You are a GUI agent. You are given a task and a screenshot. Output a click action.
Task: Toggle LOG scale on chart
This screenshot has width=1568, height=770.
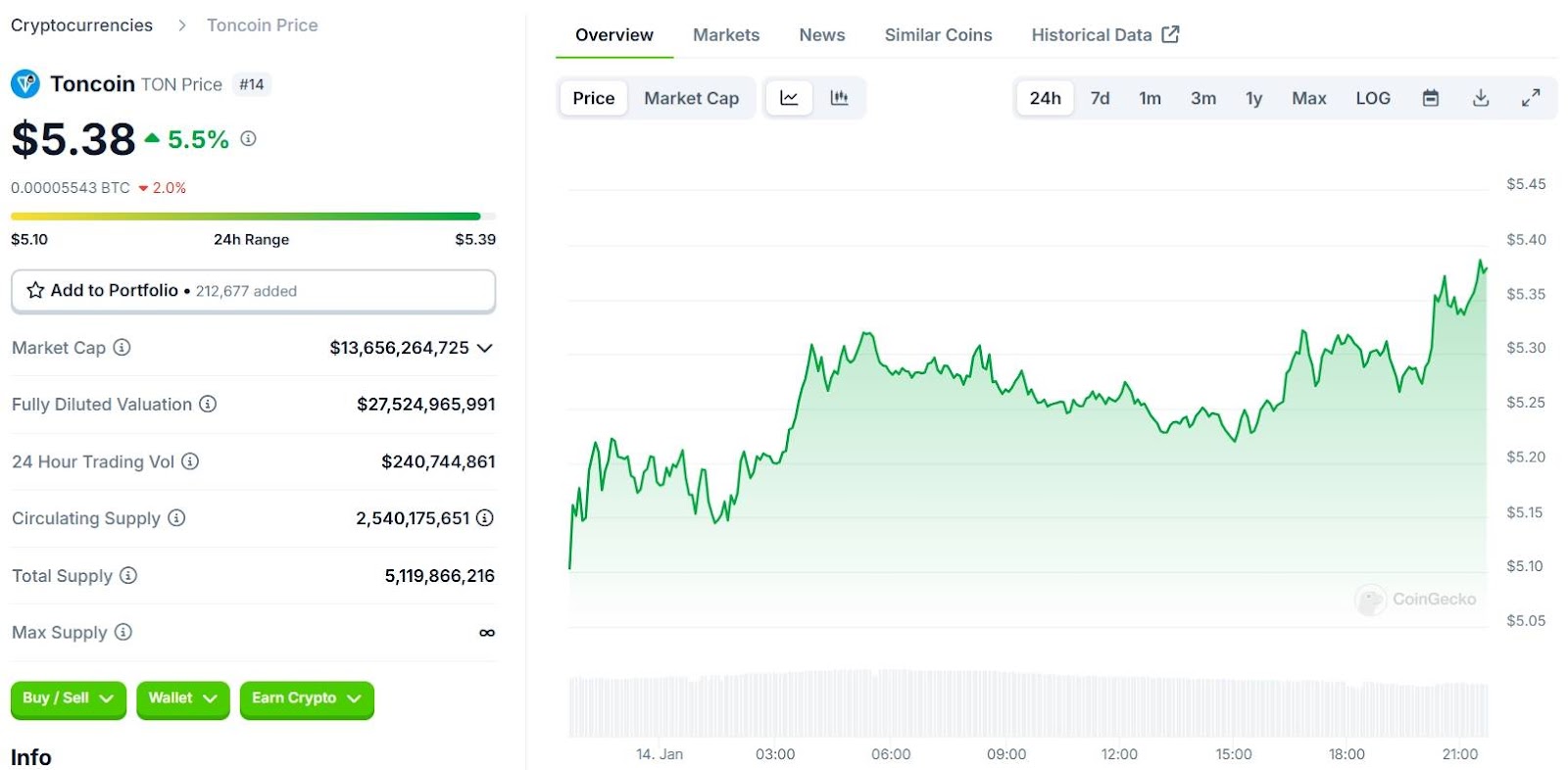pos(1373,98)
